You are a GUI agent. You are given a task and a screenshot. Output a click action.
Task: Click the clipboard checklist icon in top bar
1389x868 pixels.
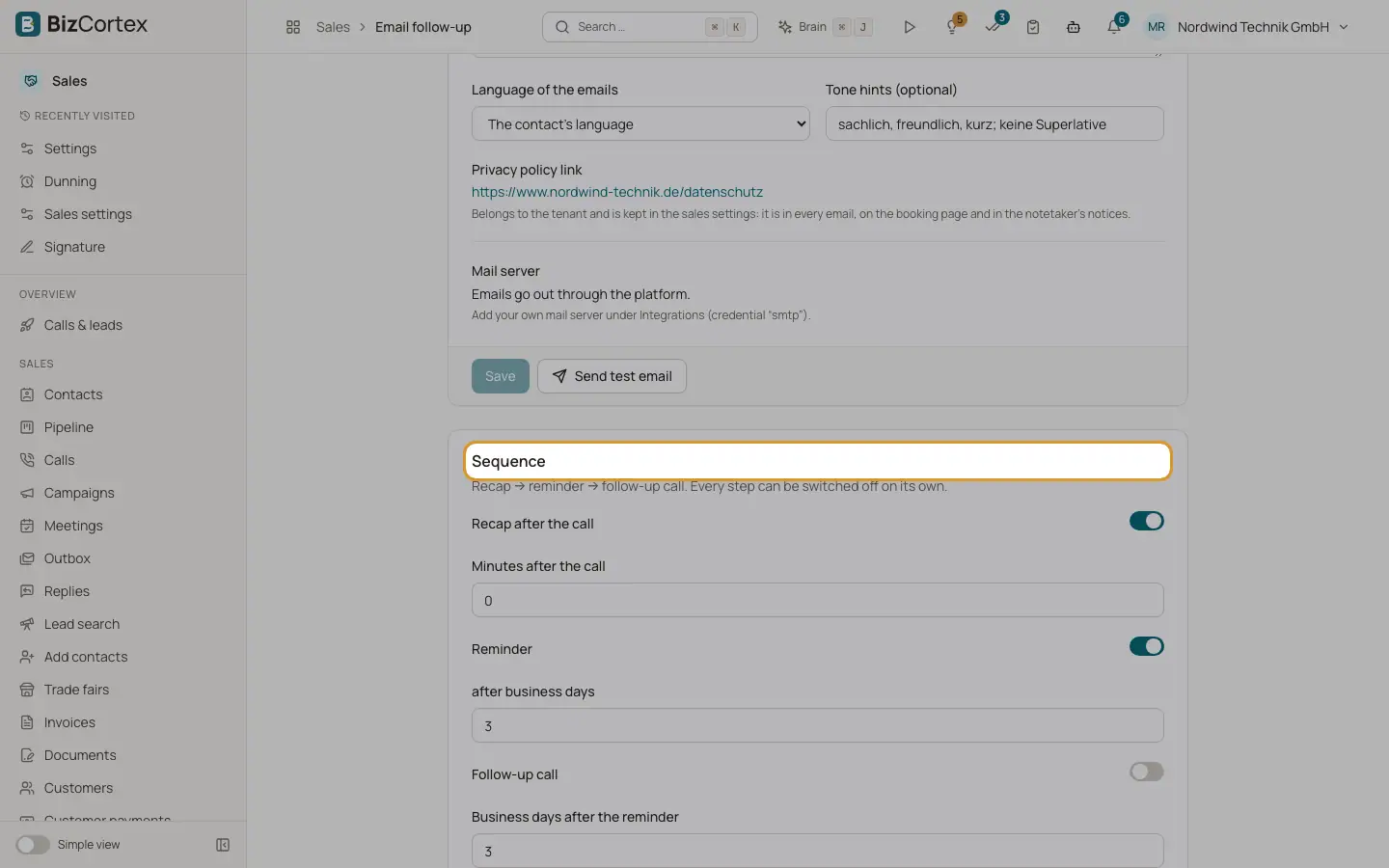(1033, 27)
